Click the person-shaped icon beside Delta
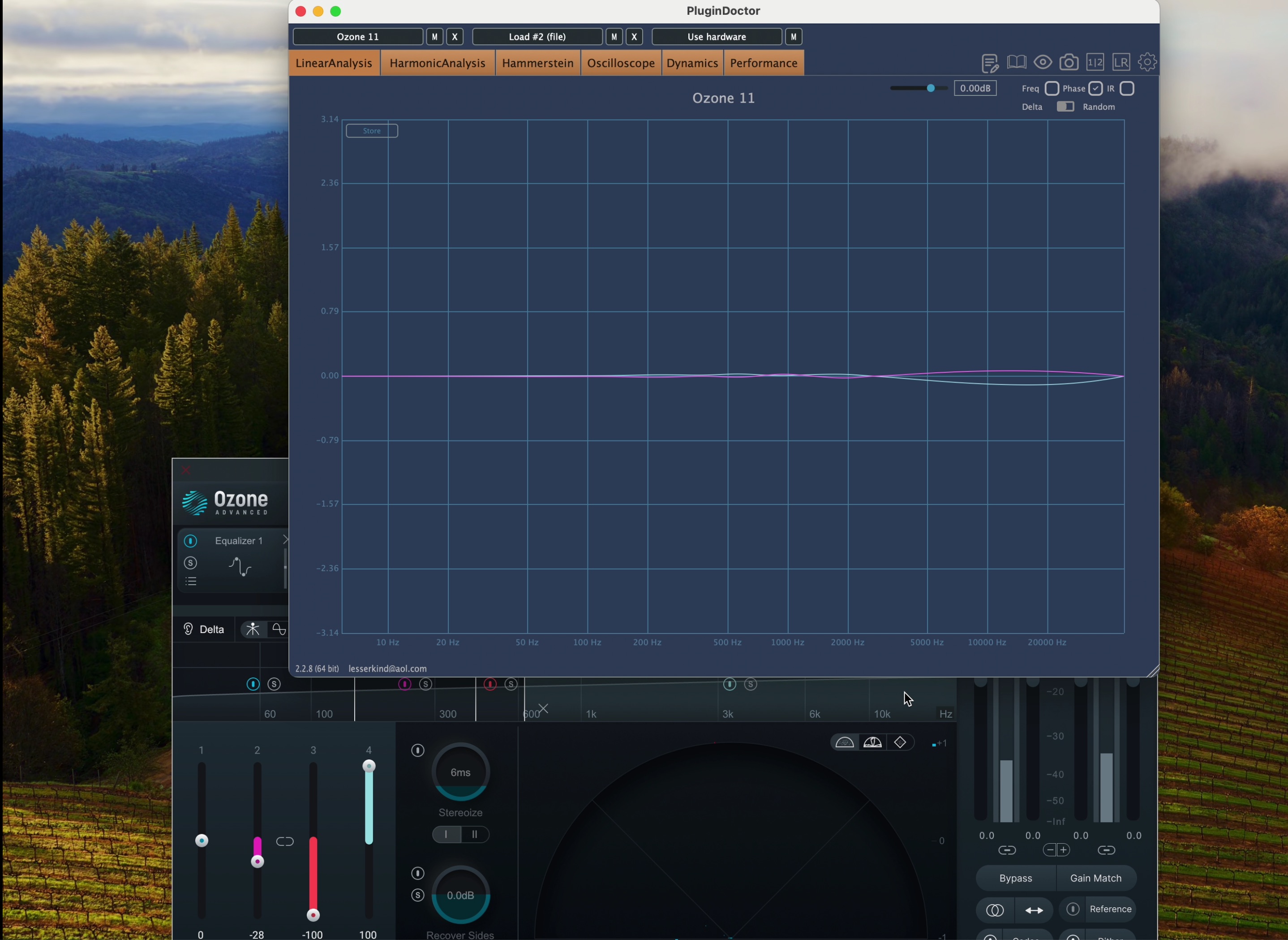The height and width of the screenshot is (940, 1288). pyautogui.click(x=253, y=630)
